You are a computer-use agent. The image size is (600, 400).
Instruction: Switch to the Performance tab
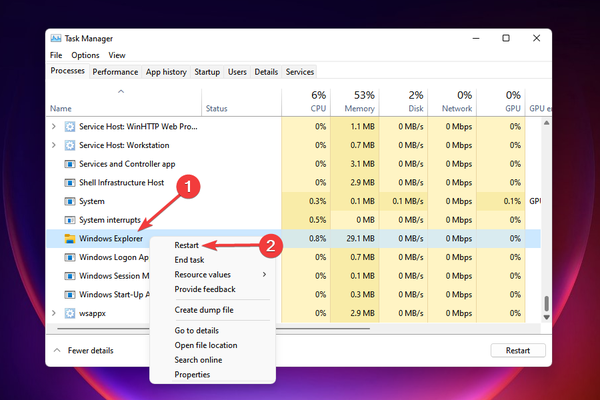click(x=115, y=72)
